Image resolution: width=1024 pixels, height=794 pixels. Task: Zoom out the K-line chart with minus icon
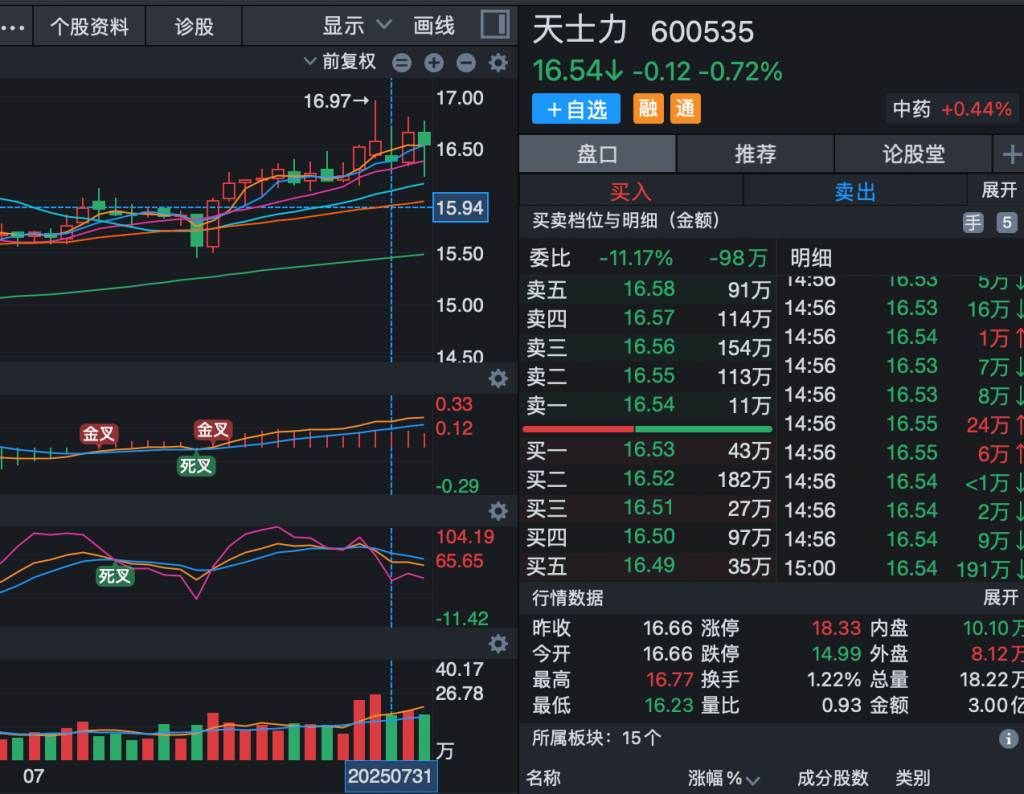coord(466,63)
